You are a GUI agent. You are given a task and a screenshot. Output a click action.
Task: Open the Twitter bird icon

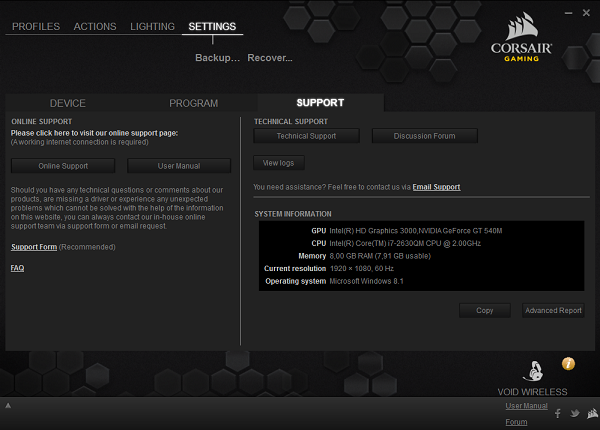point(575,414)
